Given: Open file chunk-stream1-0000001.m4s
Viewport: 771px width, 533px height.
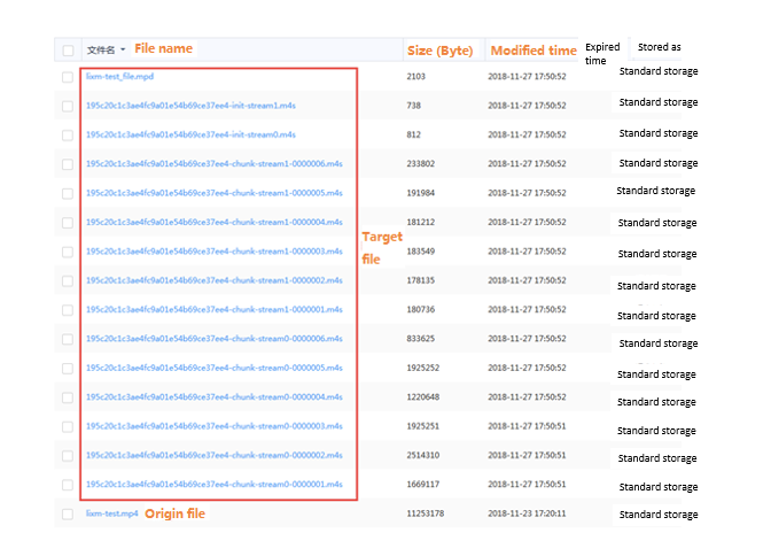Looking at the screenshot, I should point(214,309).
